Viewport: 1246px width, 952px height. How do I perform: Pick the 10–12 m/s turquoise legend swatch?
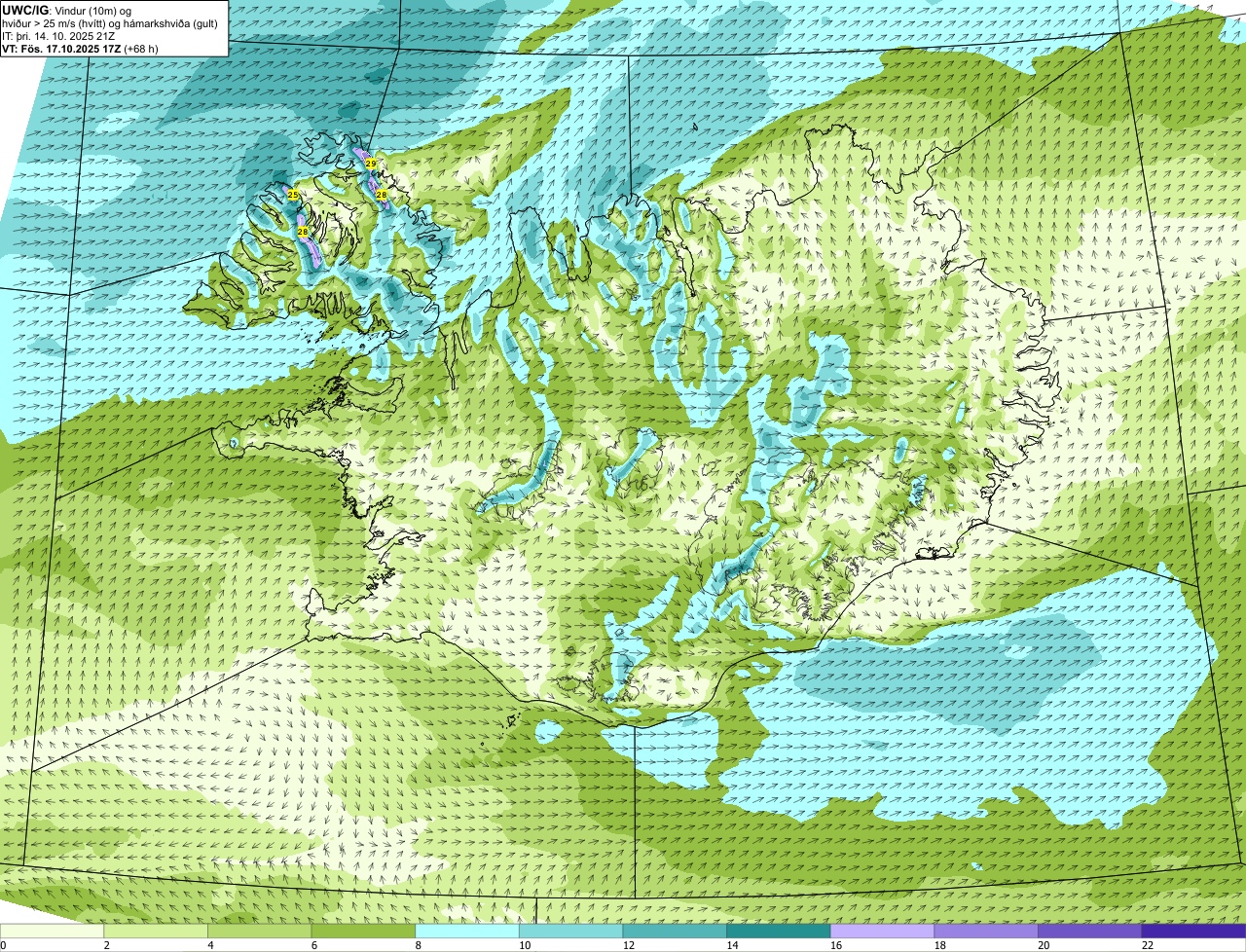(570, 931)
